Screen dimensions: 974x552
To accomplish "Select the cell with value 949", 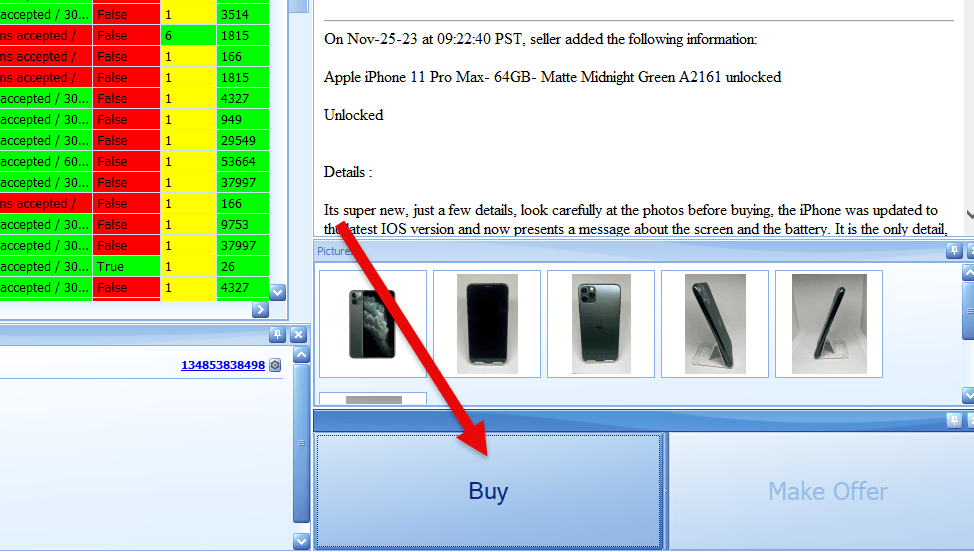I will (x=243, y=119).
